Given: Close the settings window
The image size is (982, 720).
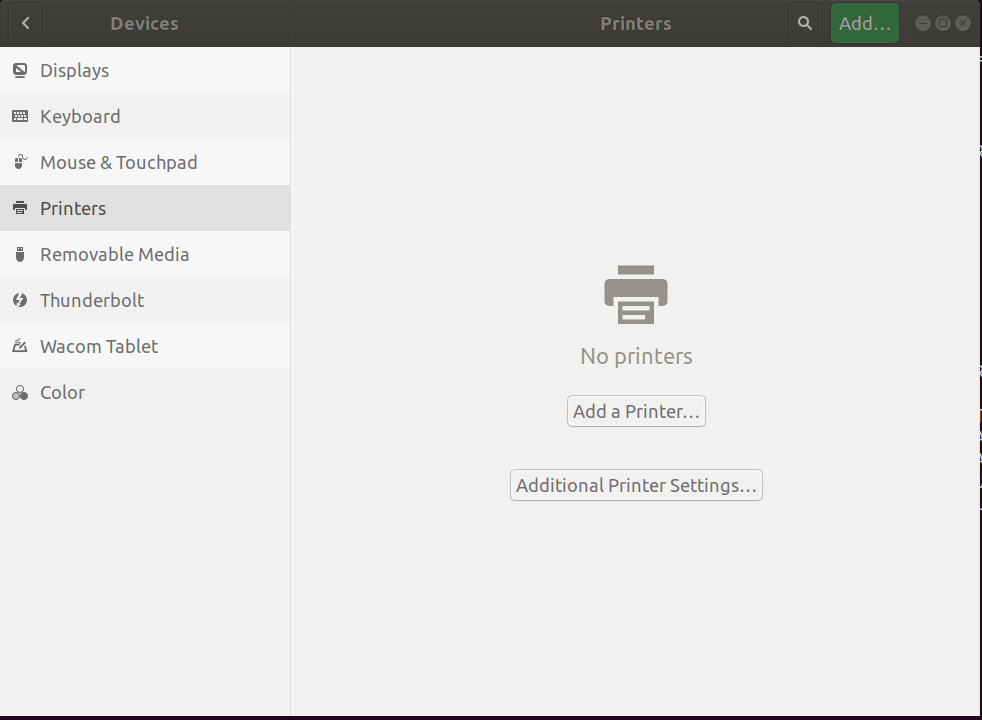Looking at the screenshot, I should pos(963,23).
